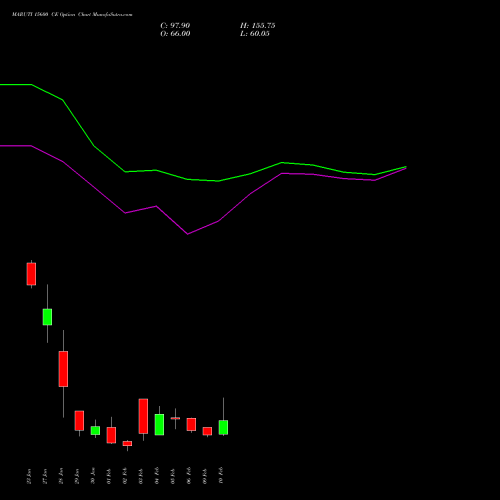Click the 04 Feb date label
This screenshot has height=500, width=500.
157,476
